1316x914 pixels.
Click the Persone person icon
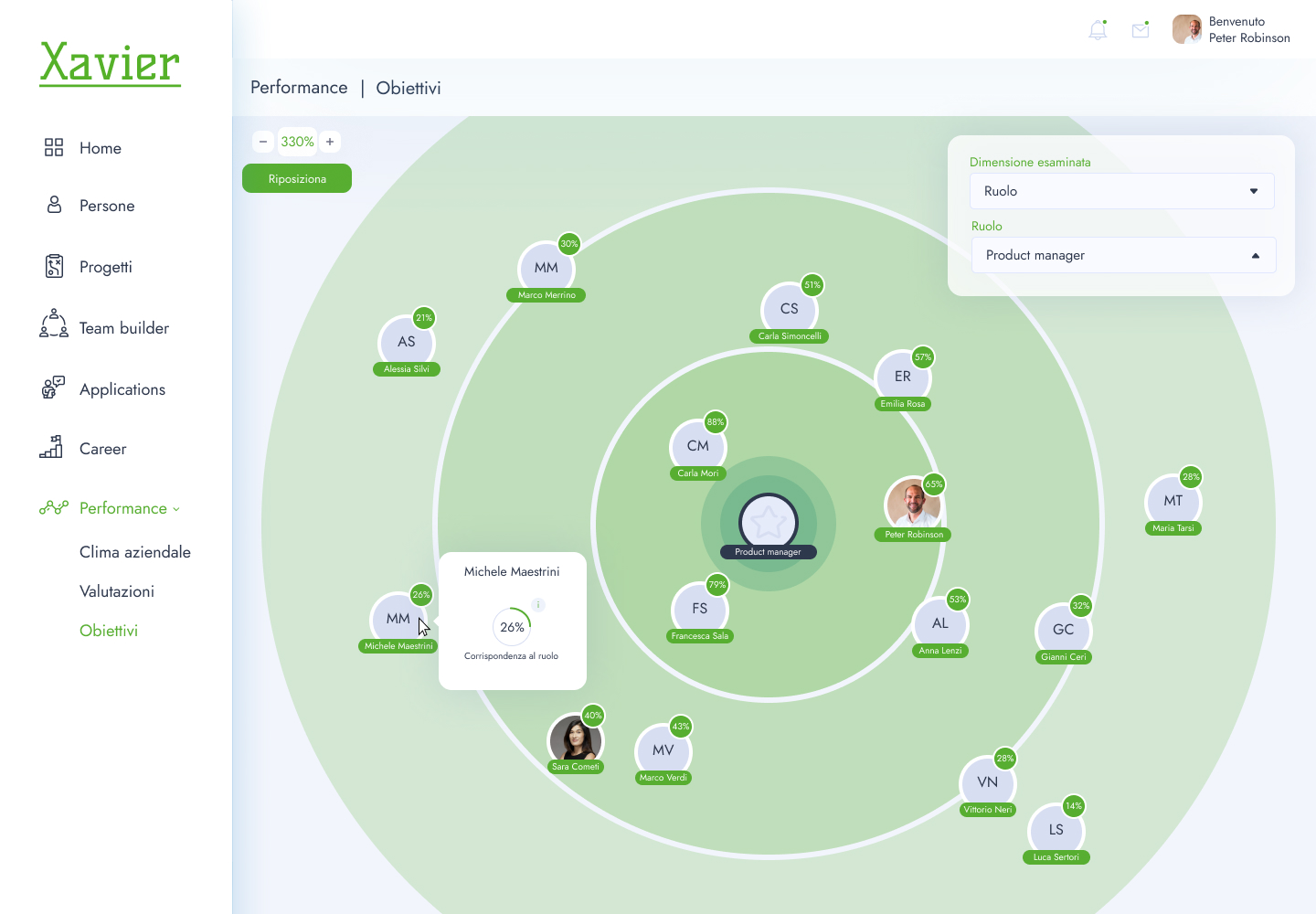[54, 205]
